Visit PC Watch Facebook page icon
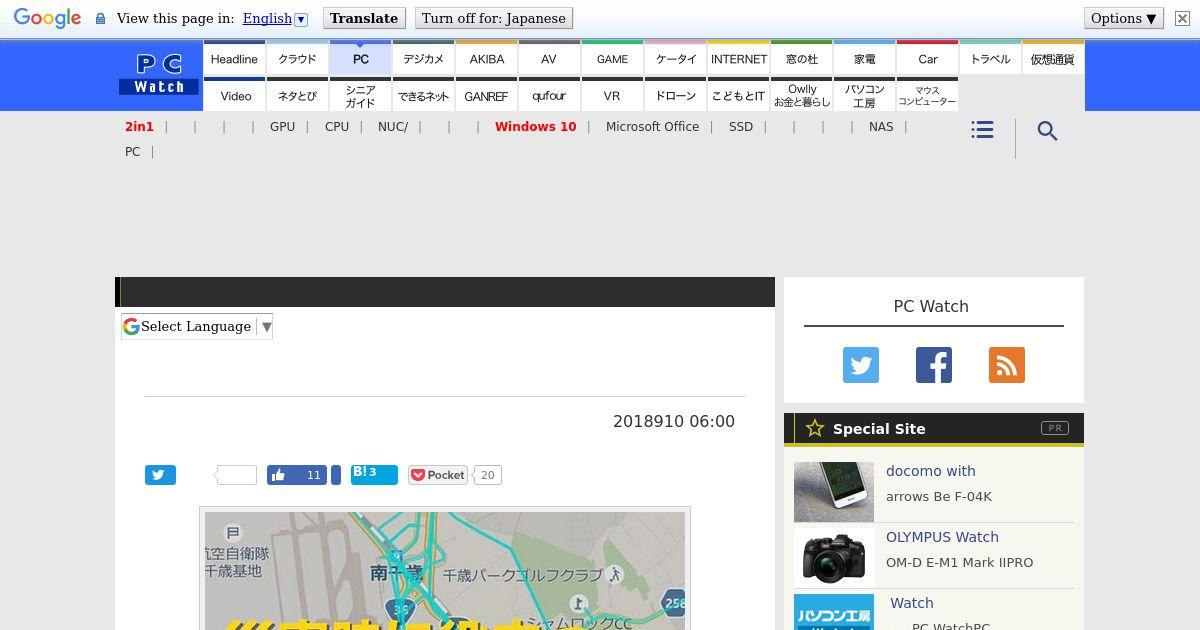1200x630 pixels. 934,365
